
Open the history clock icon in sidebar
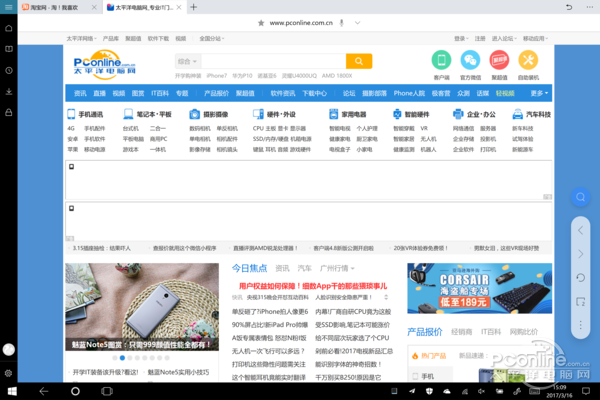(x=8, y=70)
